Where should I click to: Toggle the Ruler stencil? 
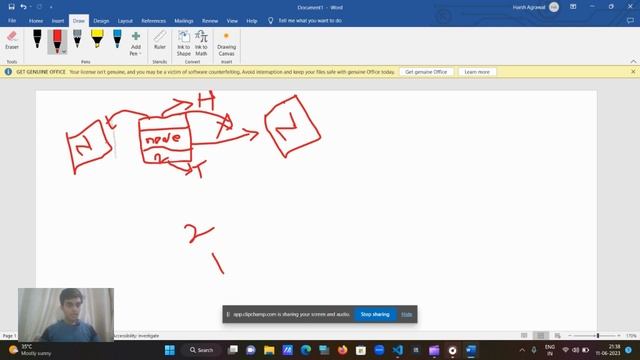pyautogui.click(x=160, y=40)
